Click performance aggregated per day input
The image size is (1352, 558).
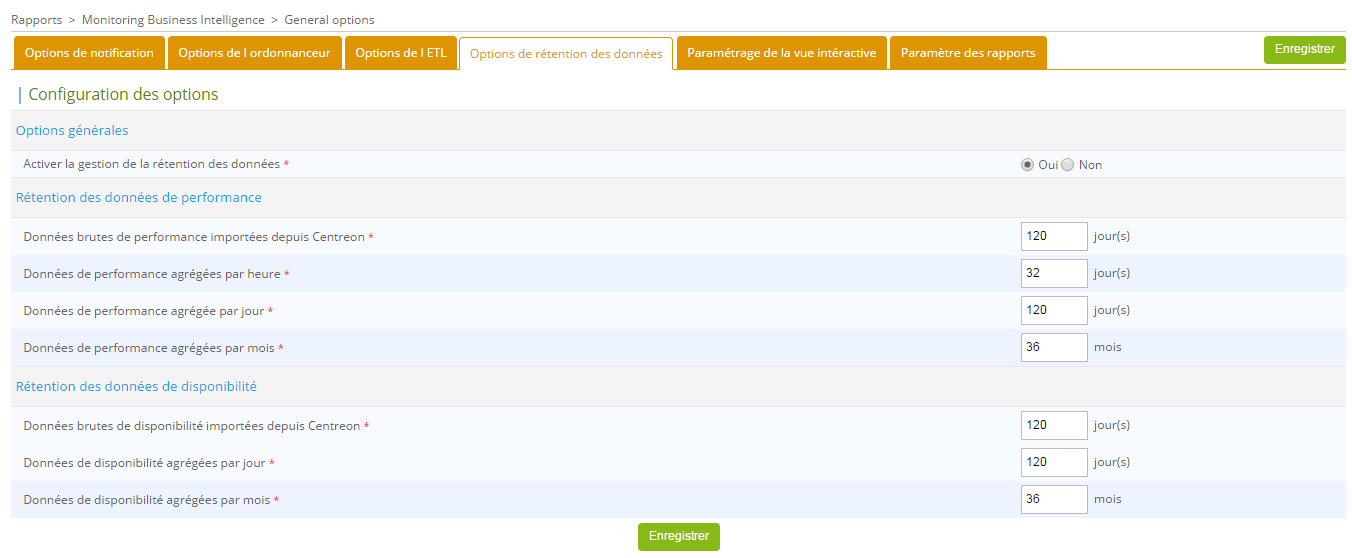[1054, 311]
